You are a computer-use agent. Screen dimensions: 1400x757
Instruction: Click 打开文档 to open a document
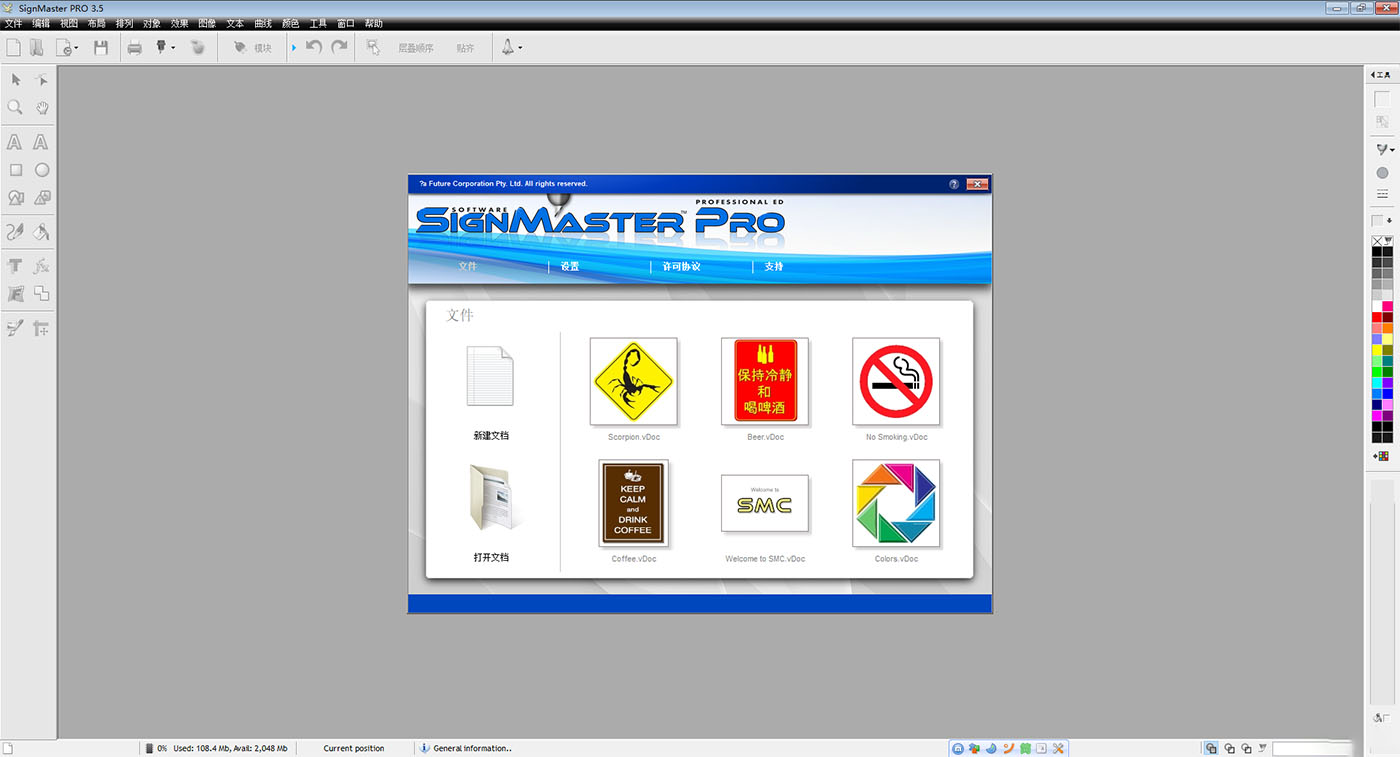click(491, 512)
